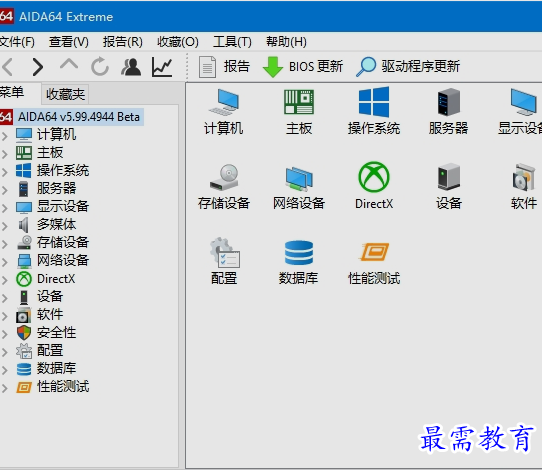This screenshot has width=542, height=470.
Task: Click the back navigation arrow
Action: (8, 67)
